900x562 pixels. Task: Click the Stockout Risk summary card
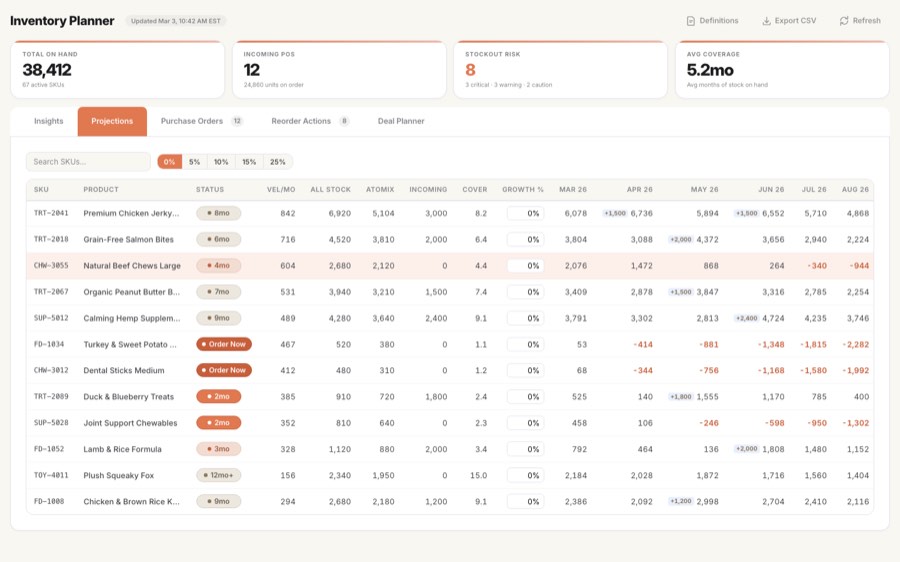[x=561, y=69]
